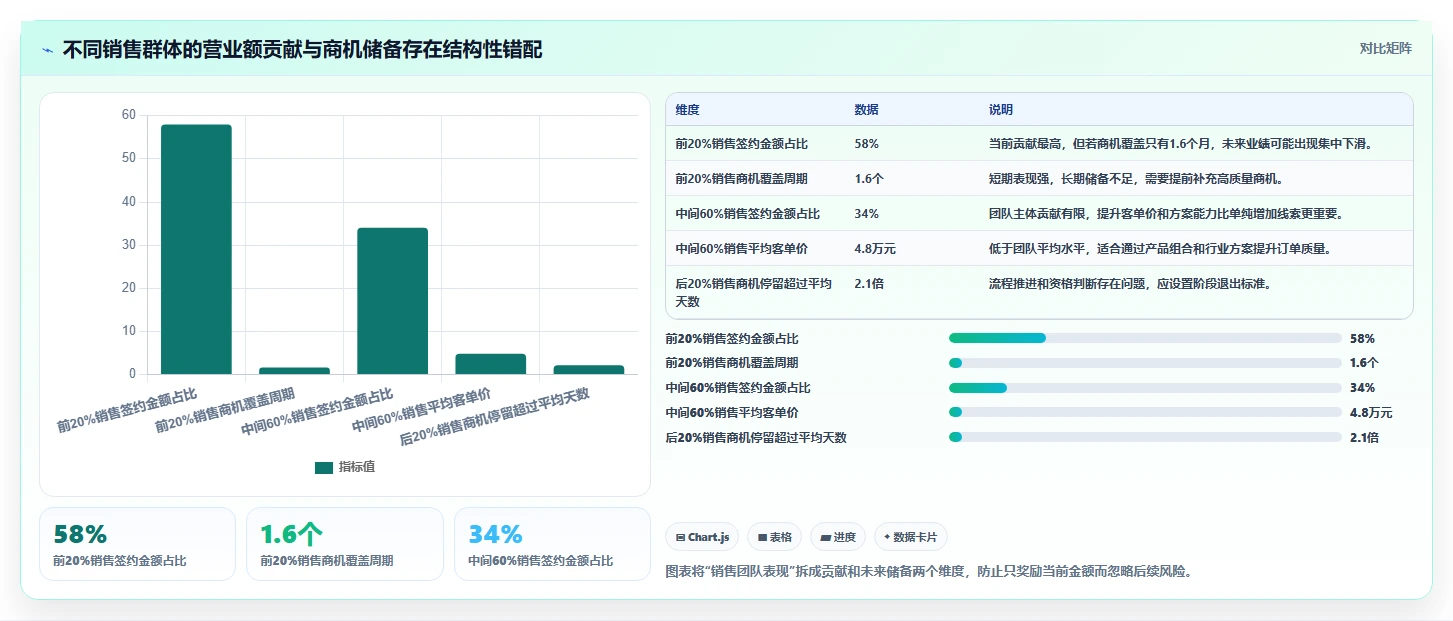Click the 34% progress bar
Viewport: 1453px width, 621px height.
tap(1145, 387)
